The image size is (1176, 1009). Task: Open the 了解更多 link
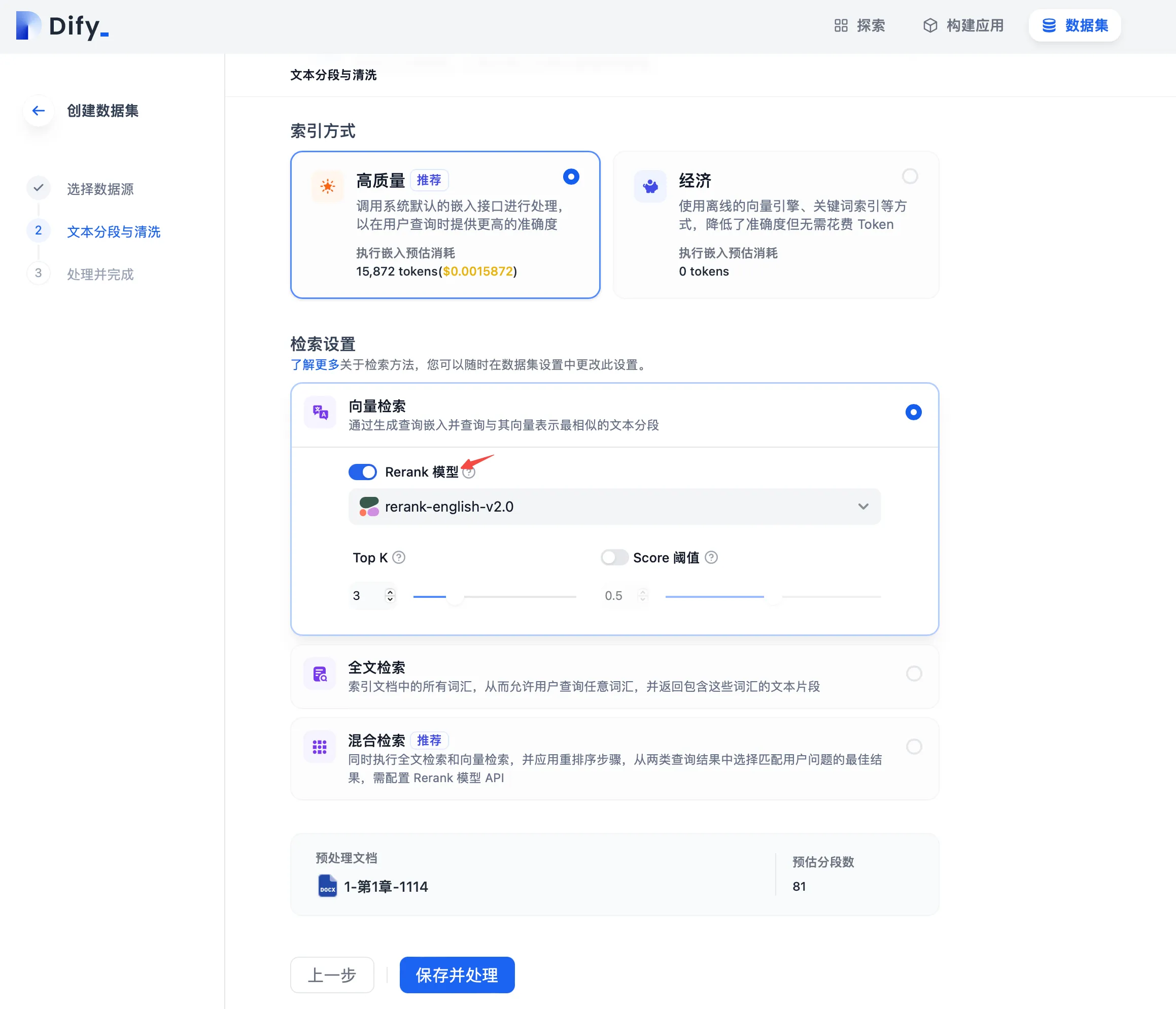tap(315, 365)
